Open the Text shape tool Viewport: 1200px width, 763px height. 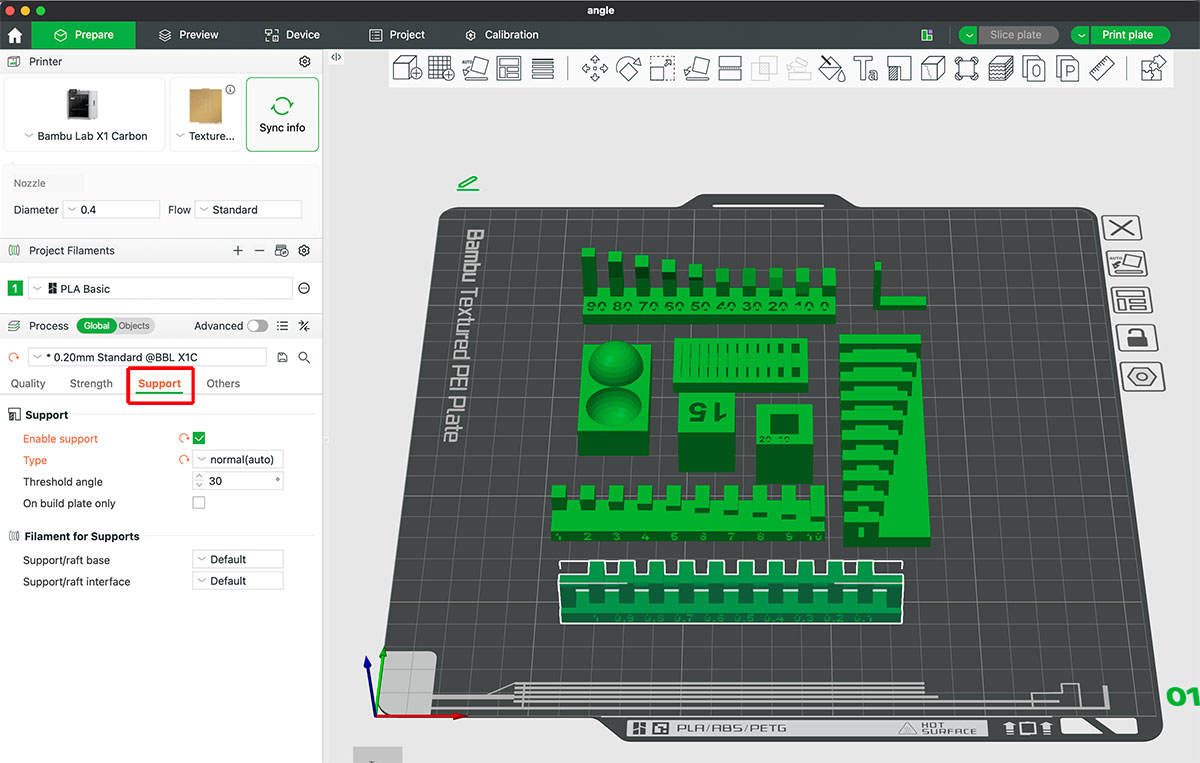[x=865, y=69]
